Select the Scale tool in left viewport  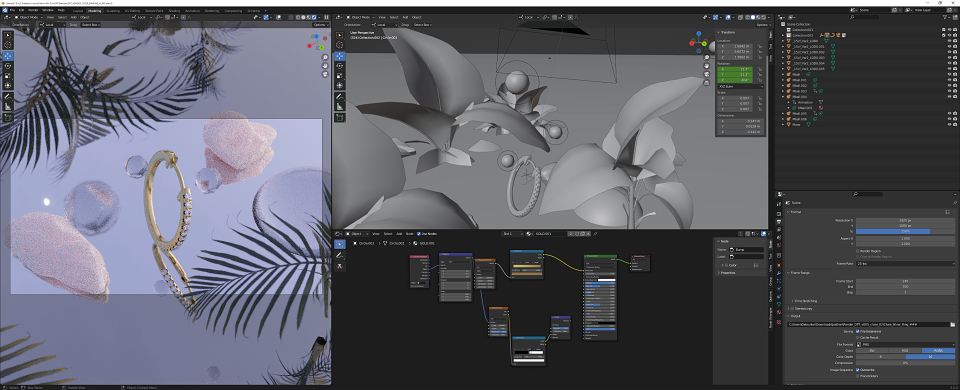[x=8, y=76]
